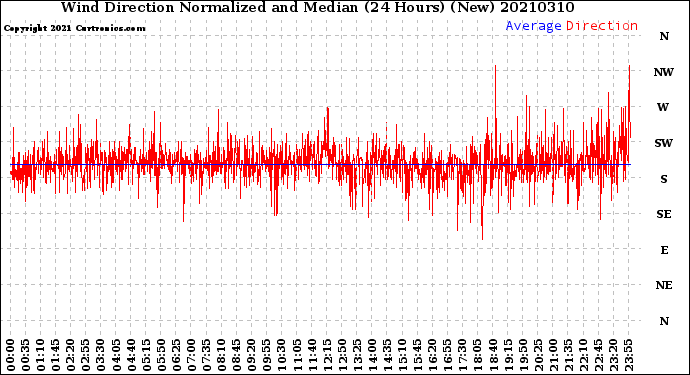Click the '11:05' time label
Image resolution: width=690 pixels, height=375 pixels.
(297, 355)
